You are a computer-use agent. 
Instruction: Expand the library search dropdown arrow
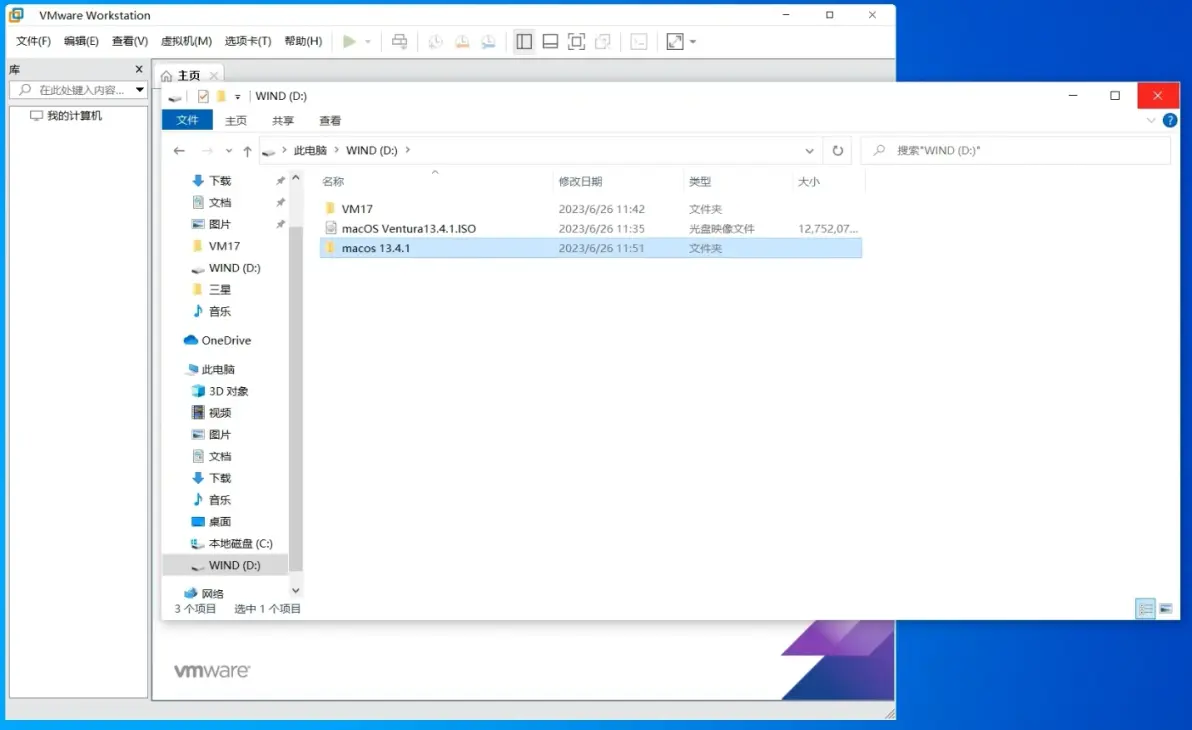tap(140, 90)
